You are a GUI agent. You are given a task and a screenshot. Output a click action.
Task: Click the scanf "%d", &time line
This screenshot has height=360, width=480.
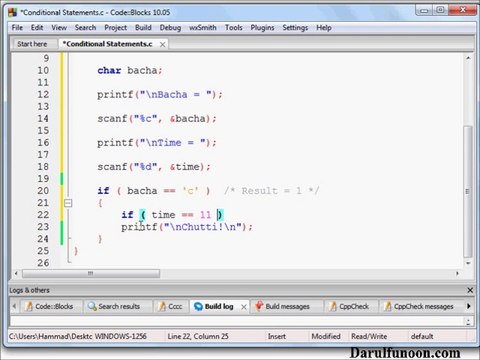[154, 167]
